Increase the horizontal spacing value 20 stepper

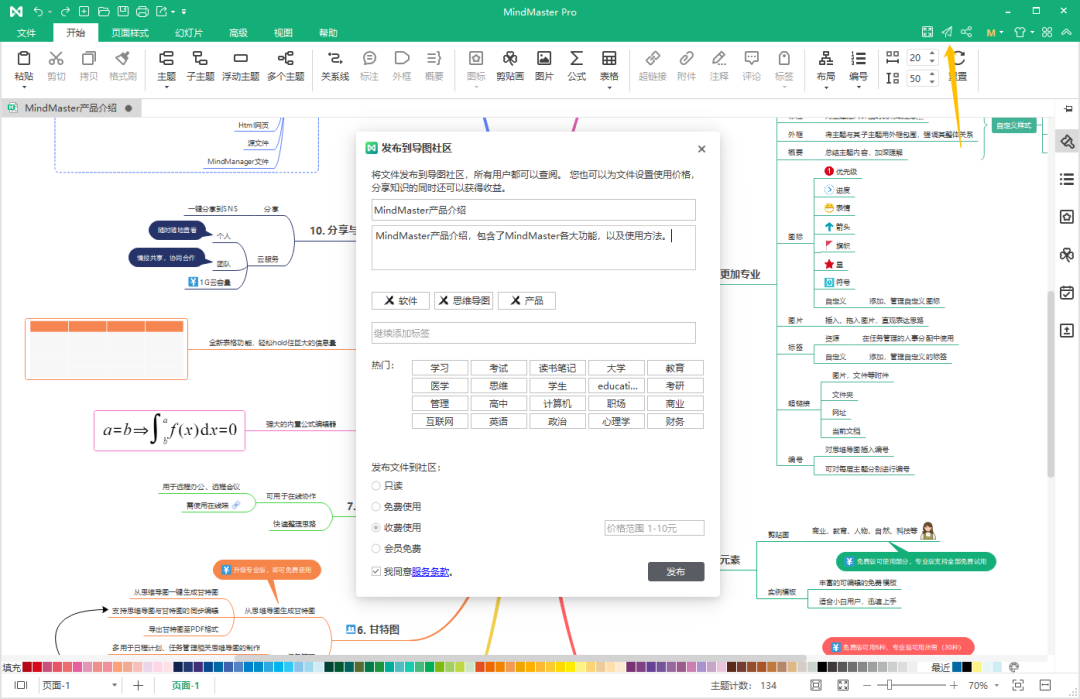pyautogui.click(x=932, y=54)
